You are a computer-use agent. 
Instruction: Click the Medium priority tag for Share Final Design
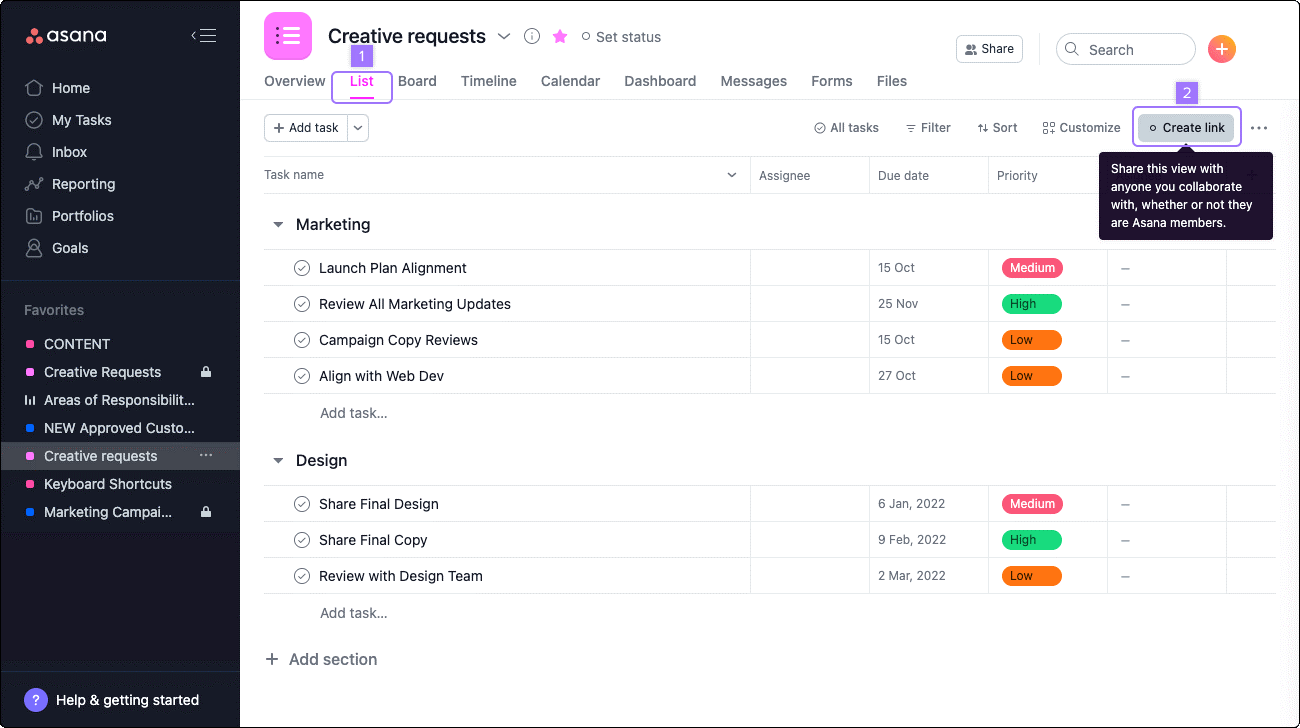point(1032,504)
